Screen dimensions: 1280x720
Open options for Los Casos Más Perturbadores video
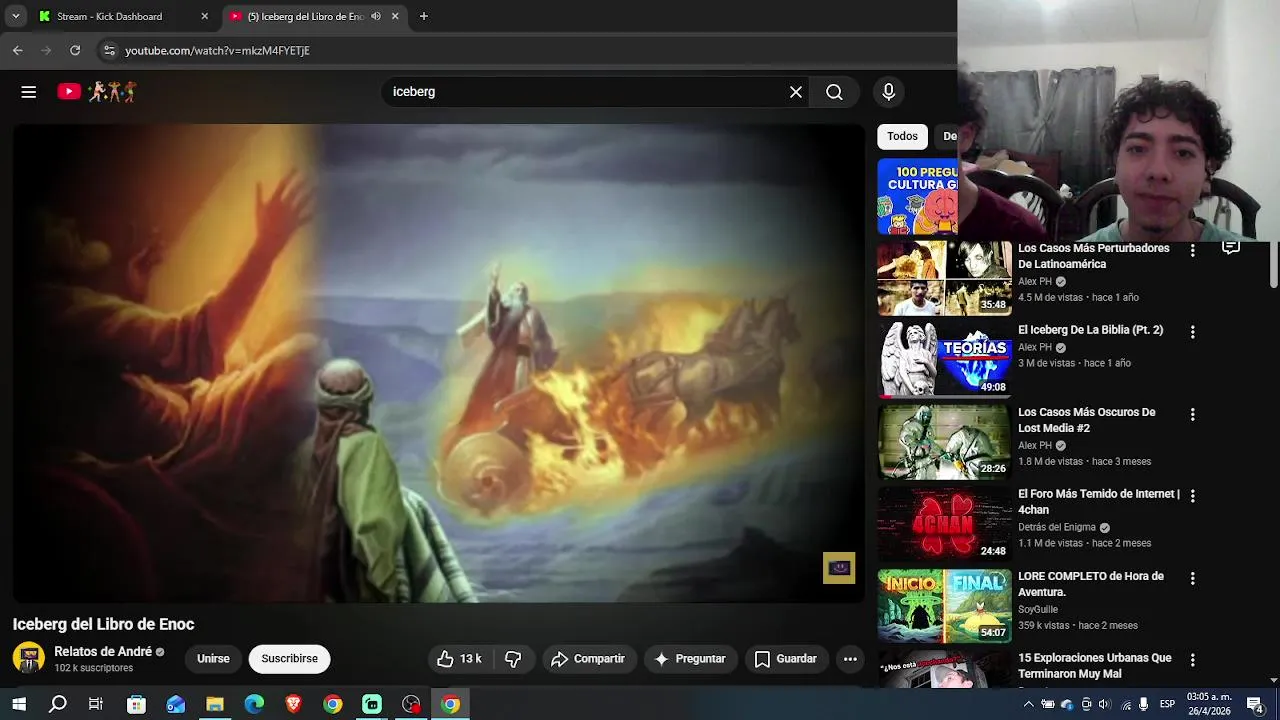pyautogui.click(x=1192, y=250)
